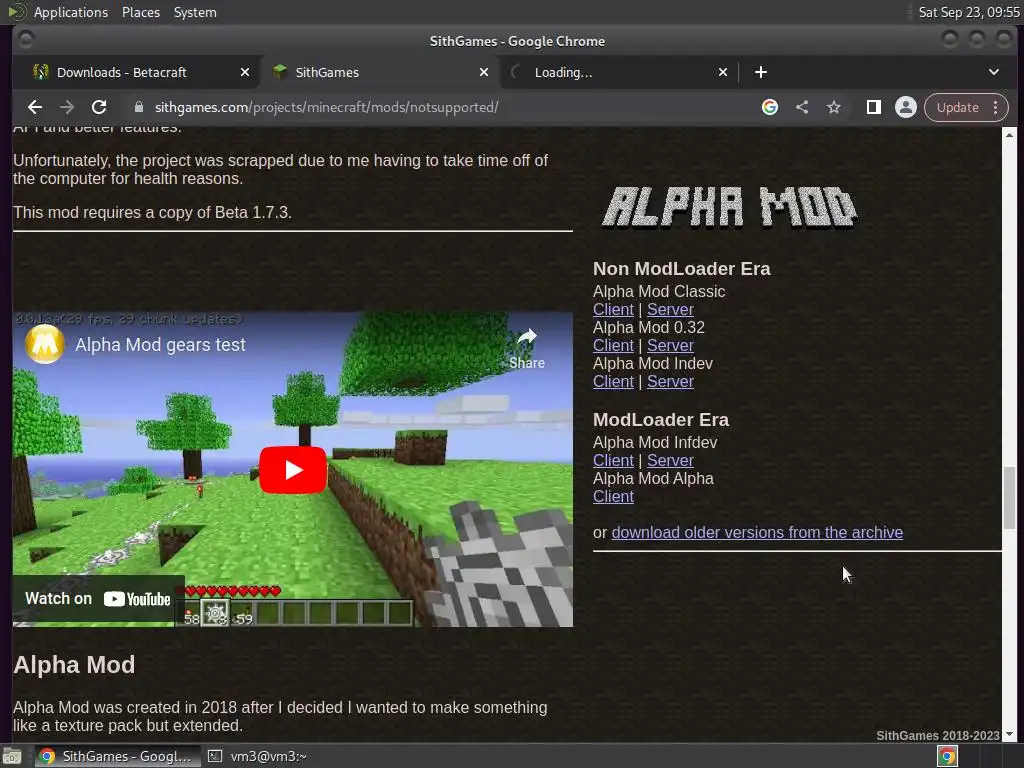Screen dimensions: 1024x768
Task: Bookmark this page with the star
Action: click(834, 107)
